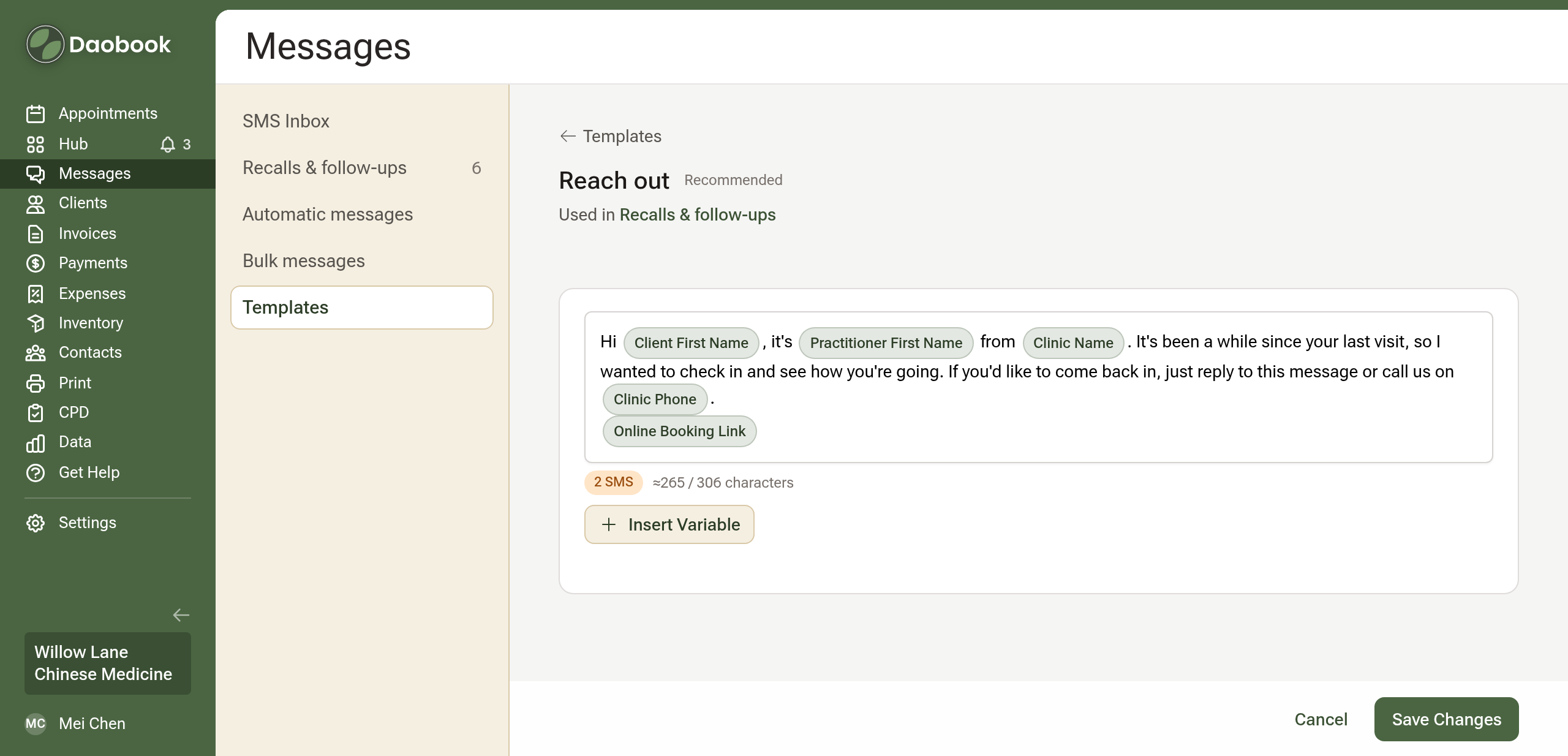Go to SMS Inbox
Viewport: 1568px width, 756px height.
click(x=362, y=121)
